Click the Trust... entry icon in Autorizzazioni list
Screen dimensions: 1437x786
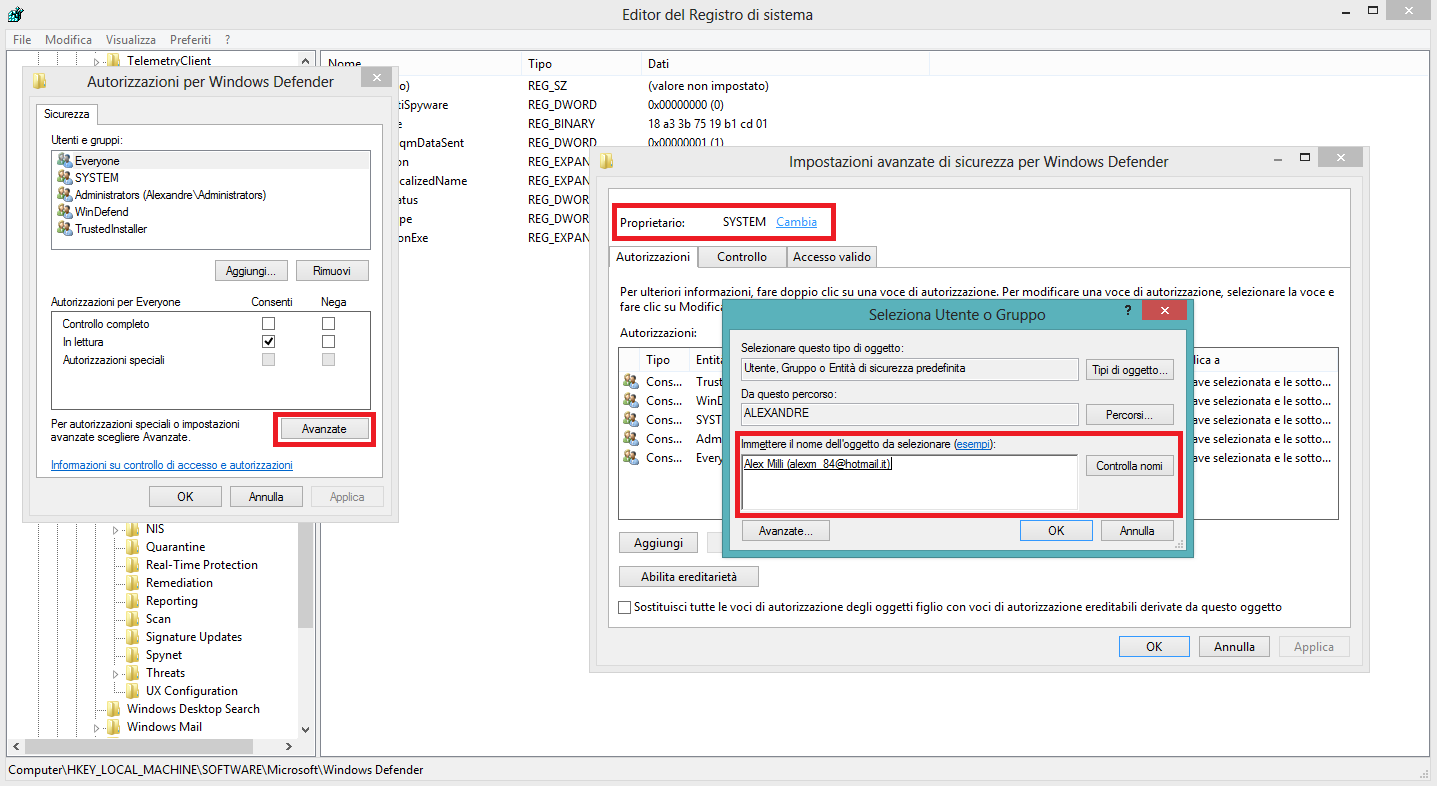pyautogui.click(x=631, y=381)
